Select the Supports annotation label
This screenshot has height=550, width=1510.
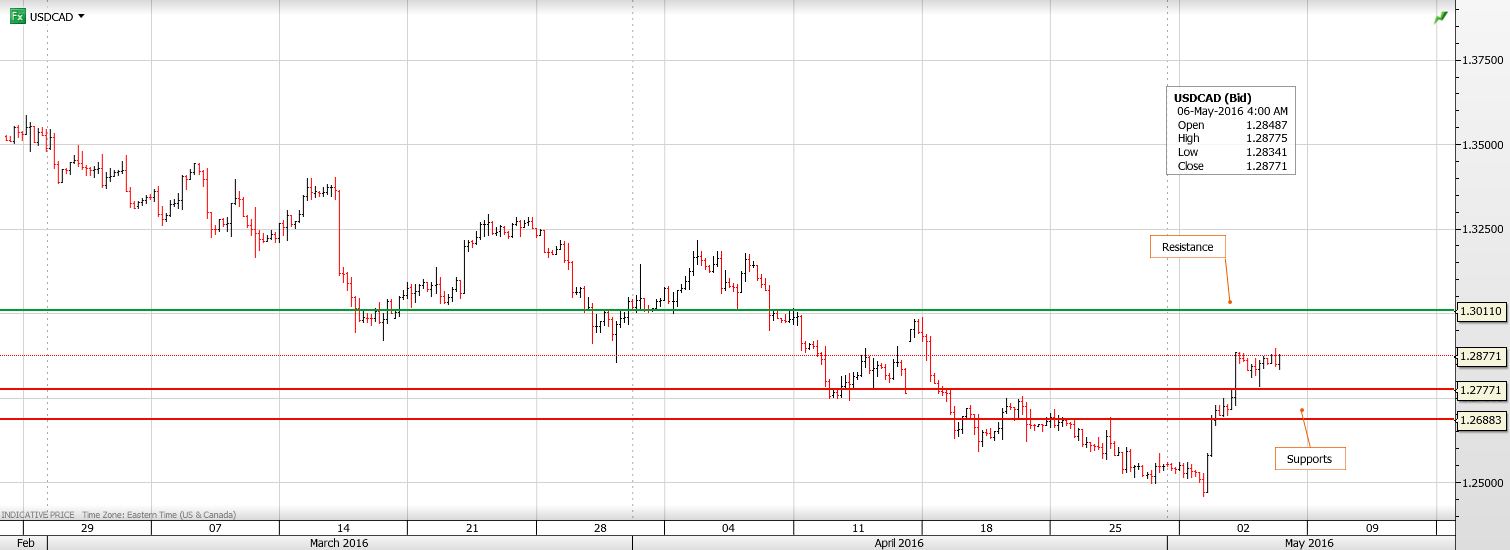1309,459
